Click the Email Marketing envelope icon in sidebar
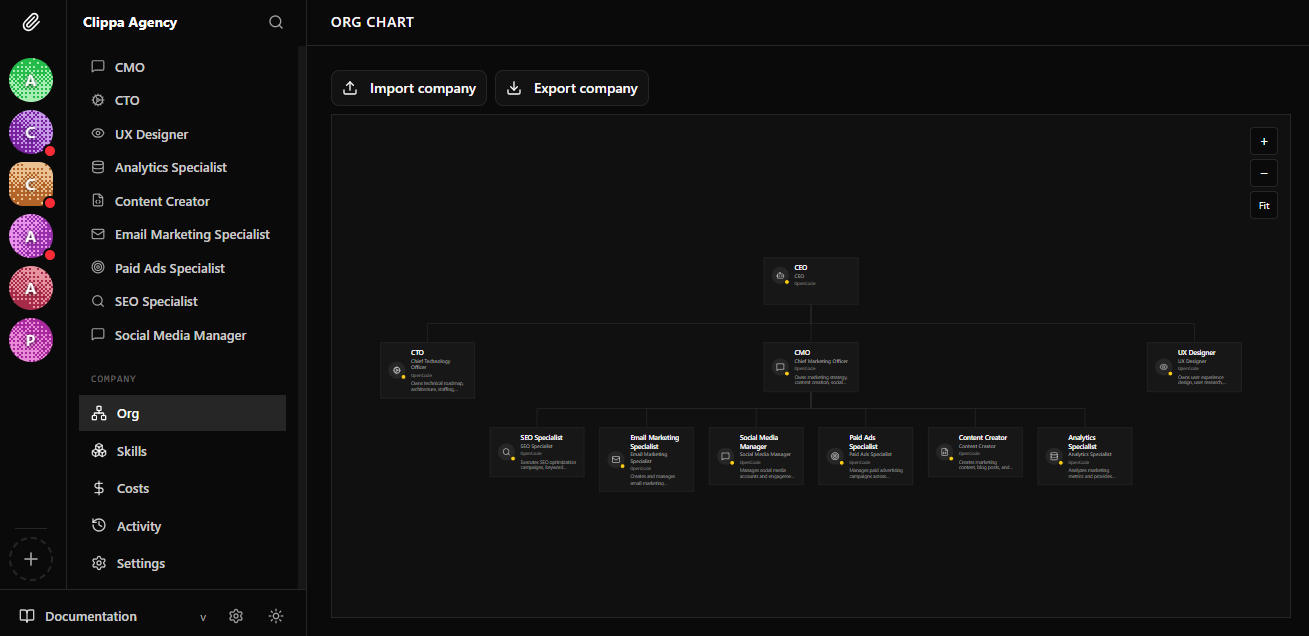This screenshot has height=636, width=1309. tap(98, 234)
